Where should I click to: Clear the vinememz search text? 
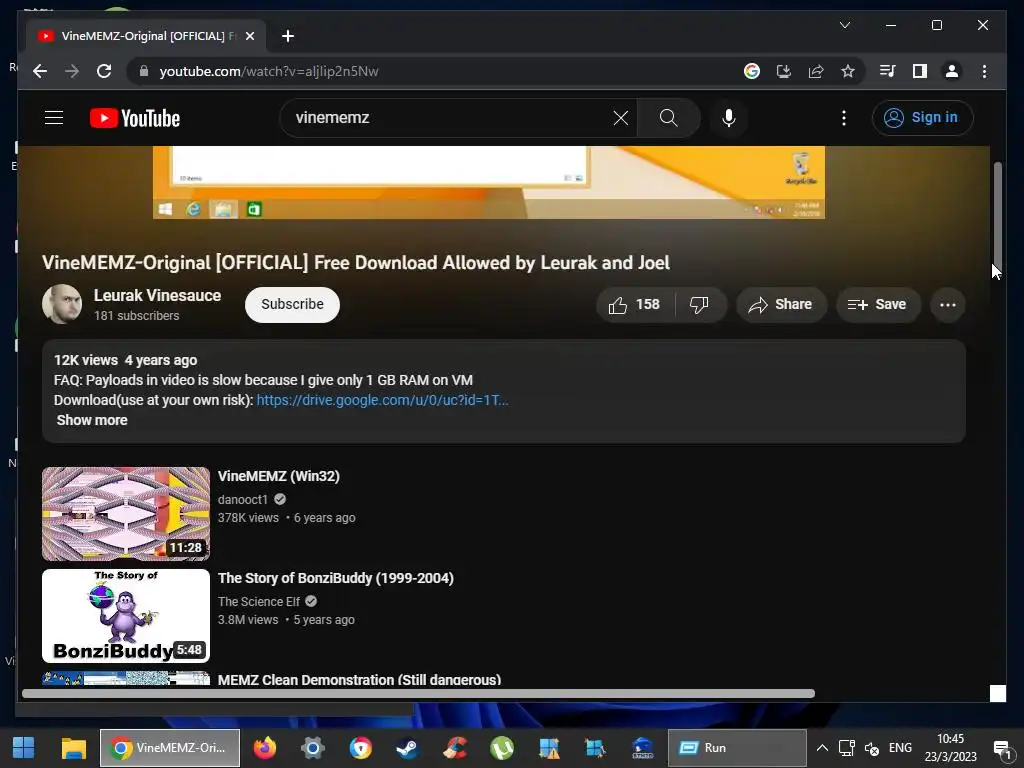(620, 118)
